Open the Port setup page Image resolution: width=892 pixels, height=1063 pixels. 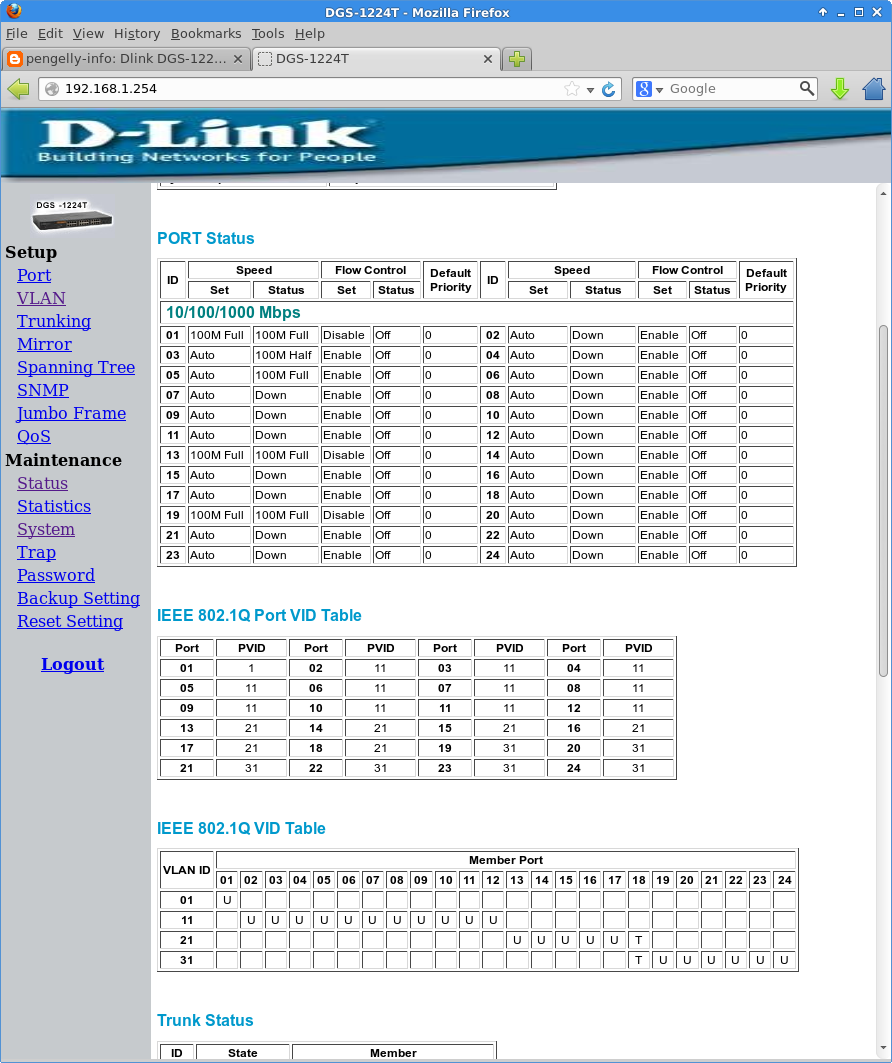pos(34,275)
